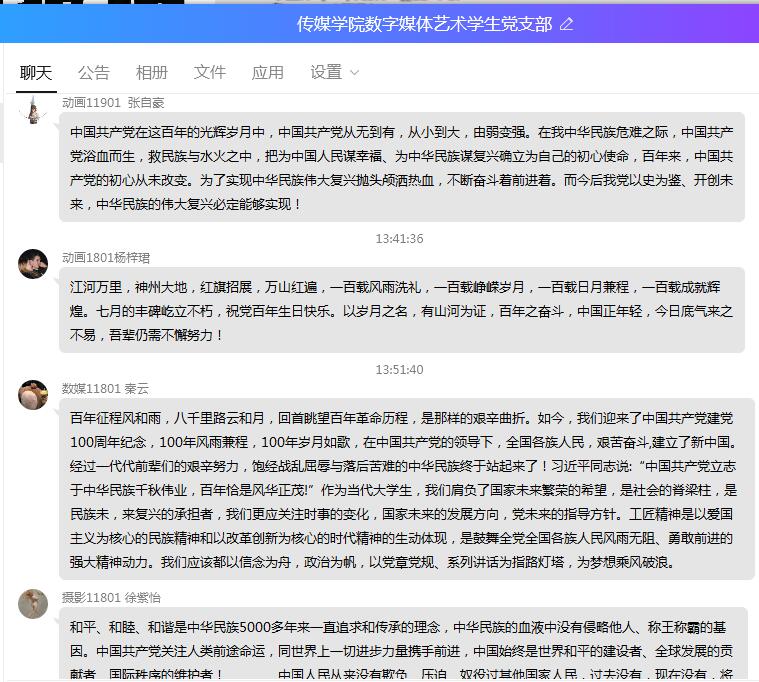
Task: Click sender name 数媒11801 秦云
Action: (x=105, y=388)
